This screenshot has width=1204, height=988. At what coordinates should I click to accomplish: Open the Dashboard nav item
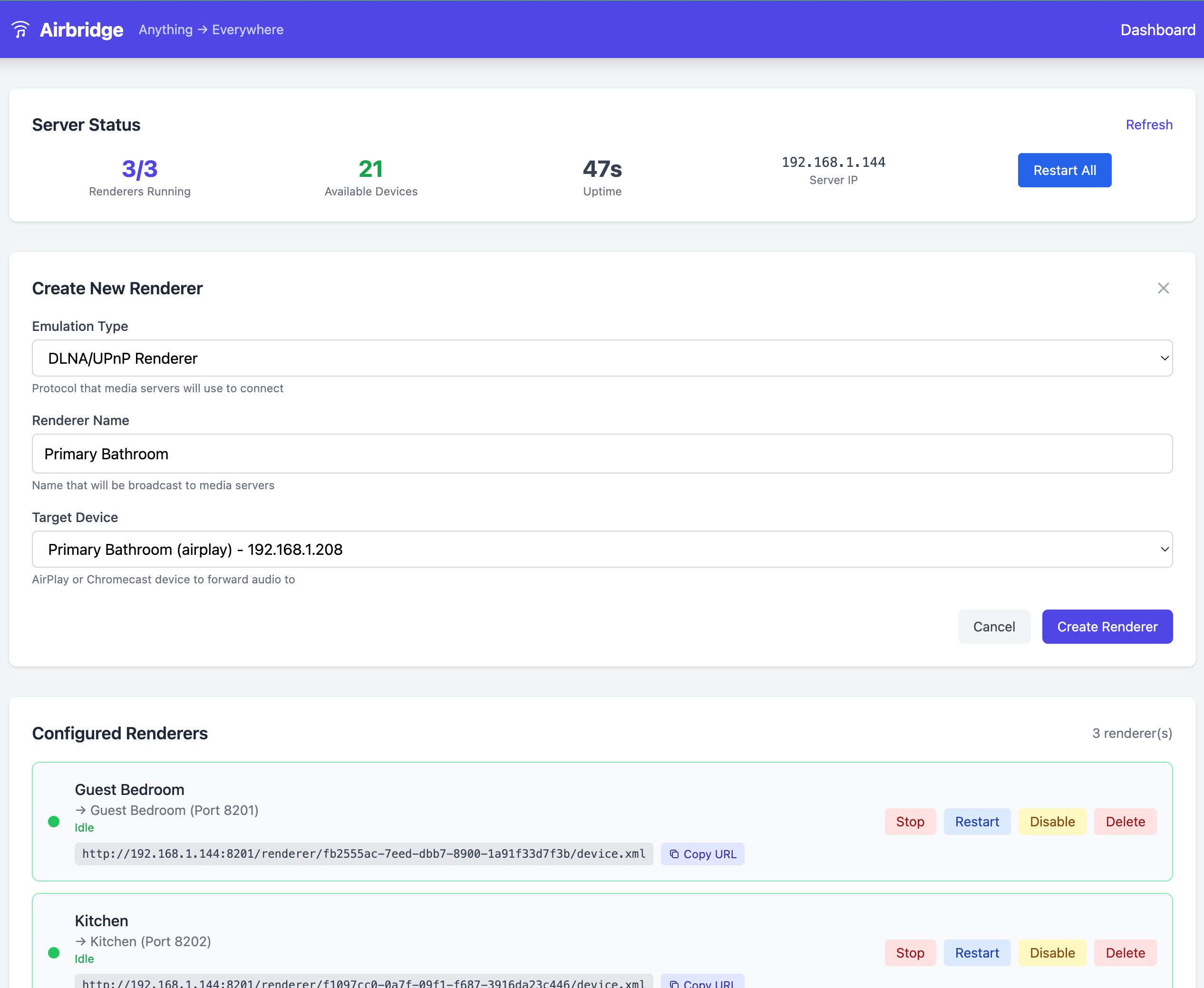(x=1157, y=29)
